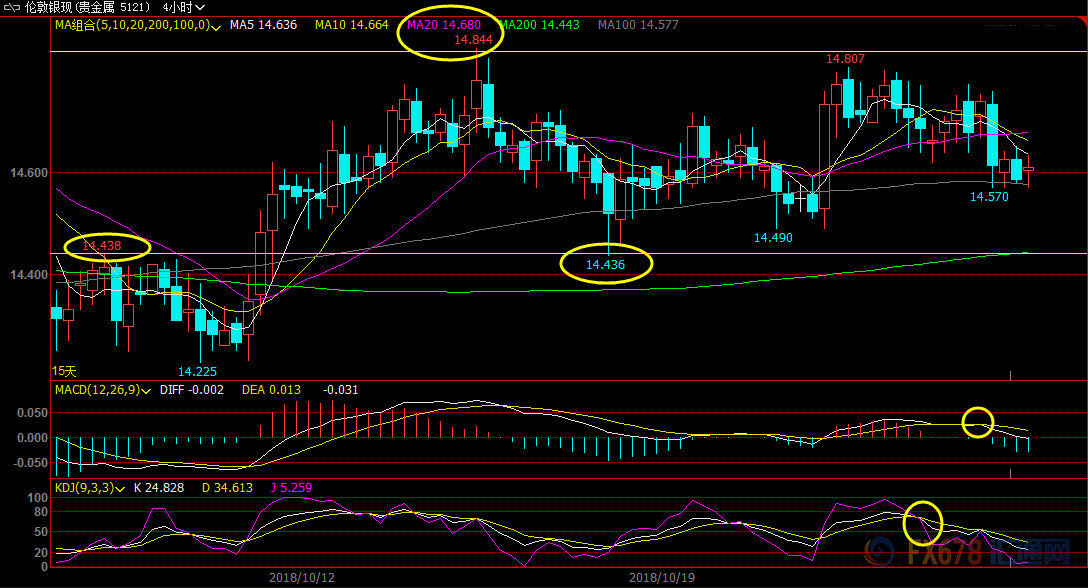Click the MA100 14.577 legend value
This screenshot has width=1088, height=588.
[x=638, y=25]
